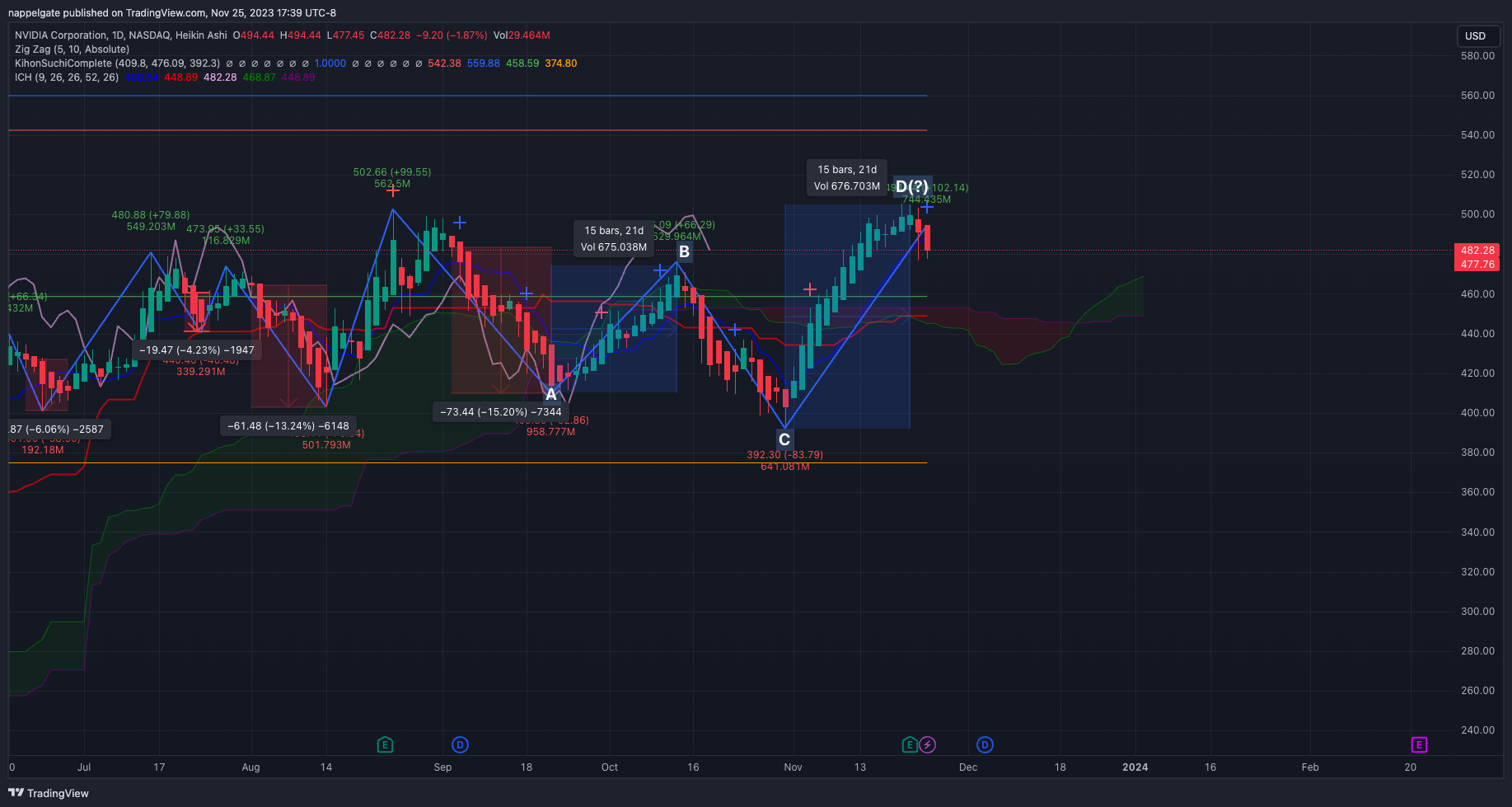The width and height of the screenshot is (1512, 807).
Task: Click the 580.00 price axis label
Action: 1477,56
